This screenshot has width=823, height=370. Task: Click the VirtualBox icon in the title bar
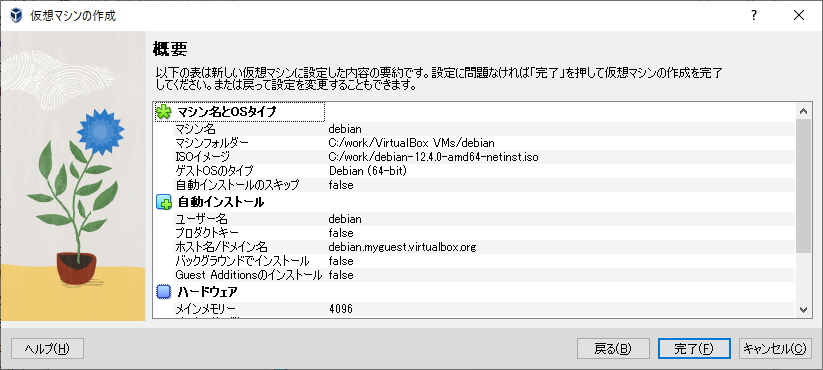(x=16, y=15)
